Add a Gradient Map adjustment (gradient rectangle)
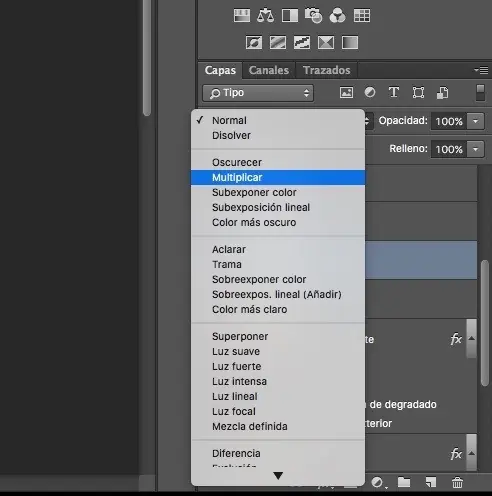The height and width of the screenshot is (496, 492). pyautogui.click(x=350, y=43)
